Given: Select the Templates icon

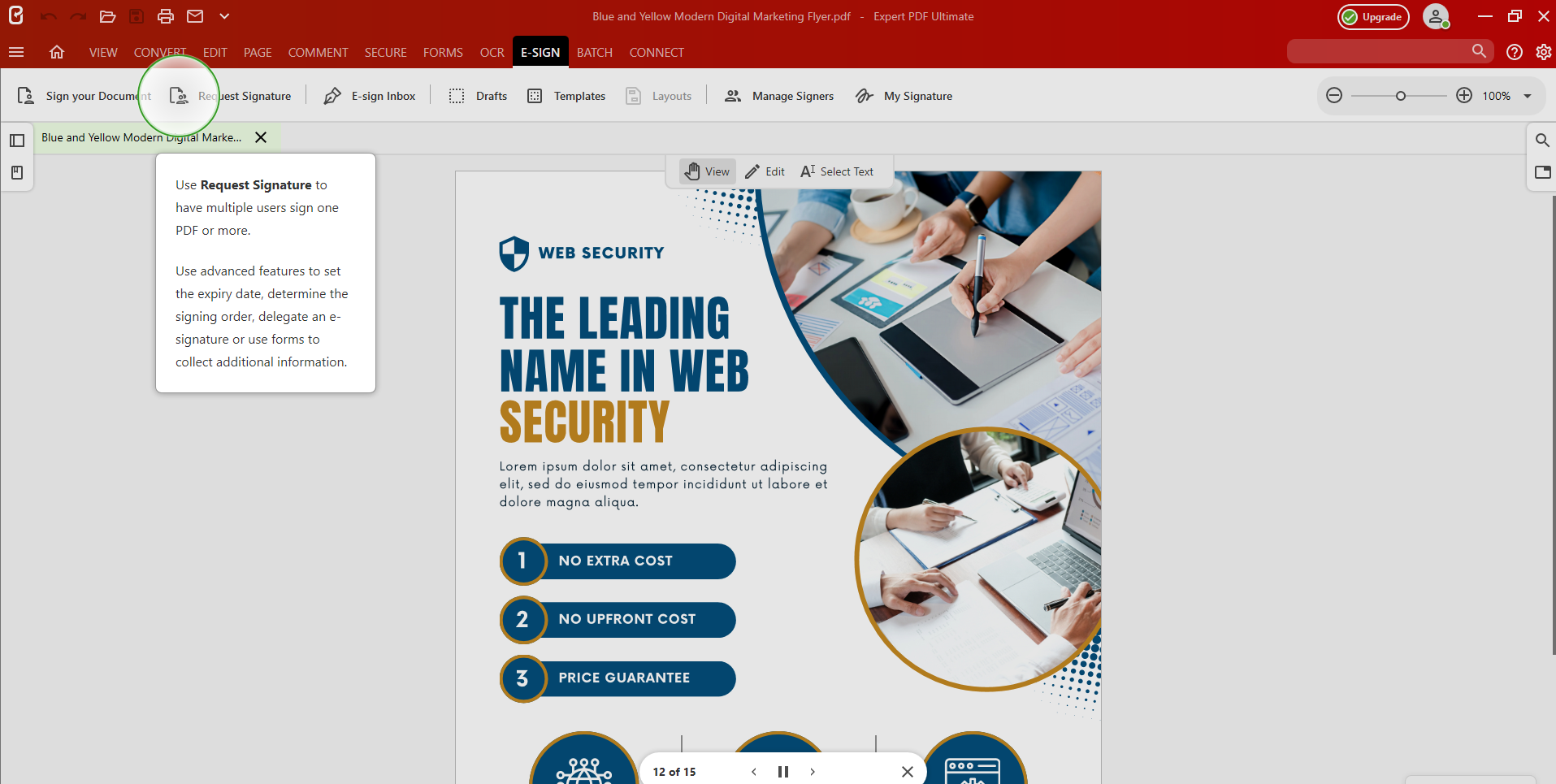Looking at the screenshot, I should tap(535, 95).
